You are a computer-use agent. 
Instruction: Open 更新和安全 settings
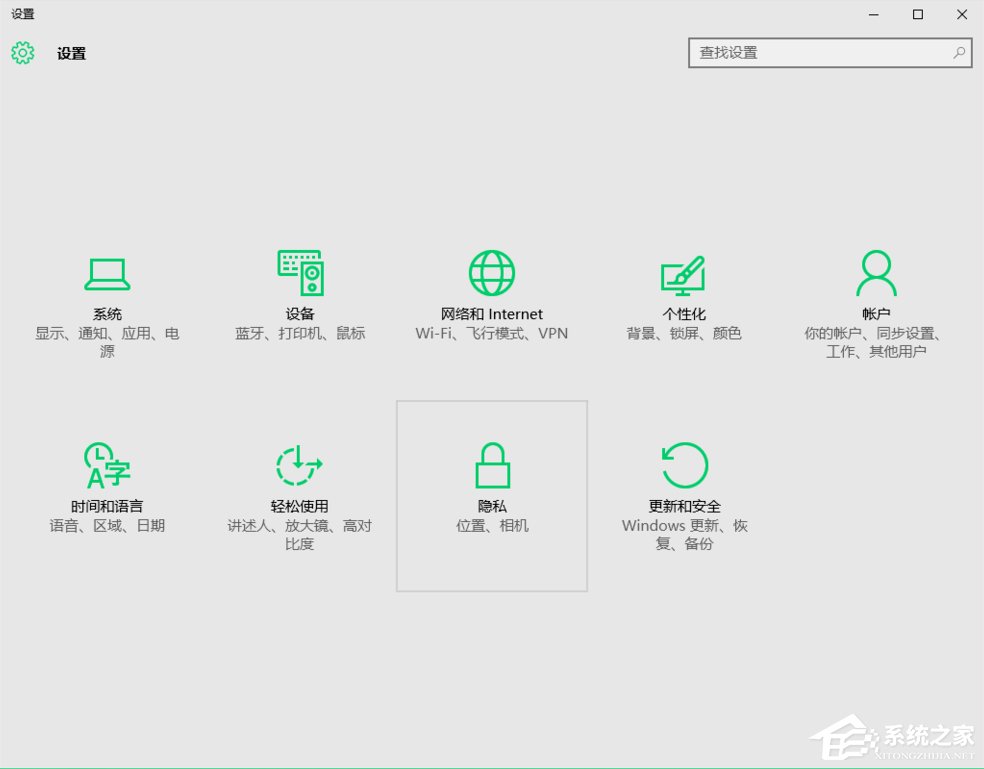pos(683,490)
